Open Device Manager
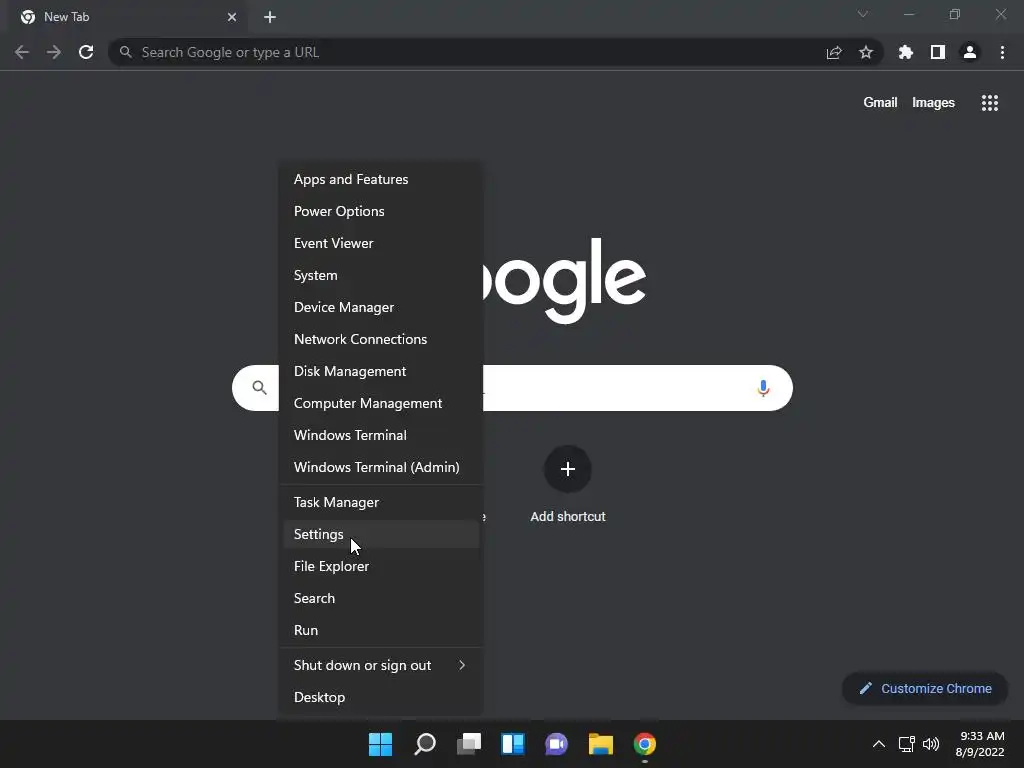Viewport: 1024px width, 768px height. click(x=381, y=307)
